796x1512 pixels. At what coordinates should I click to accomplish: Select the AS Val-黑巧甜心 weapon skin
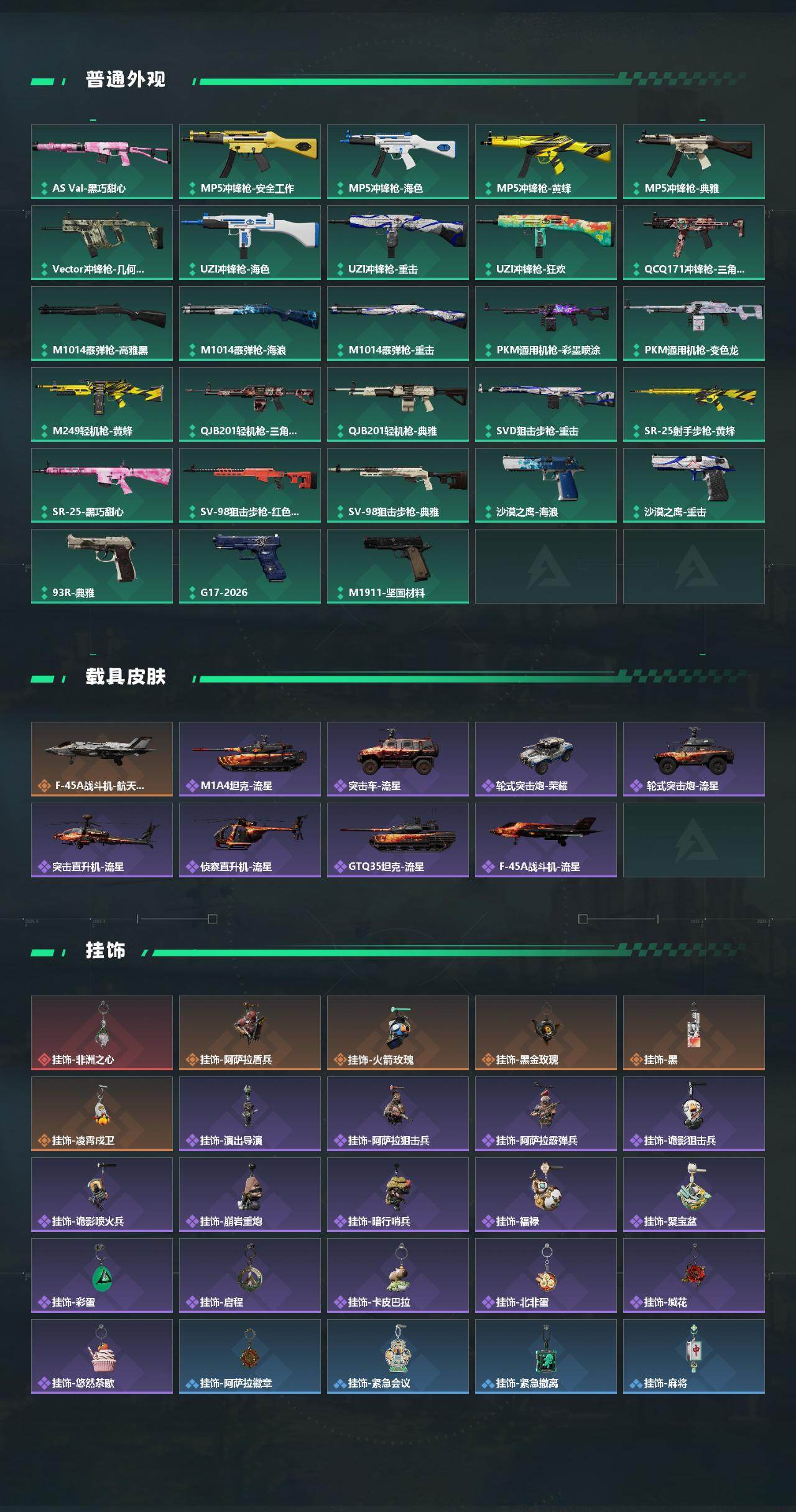tap(102, 162)
